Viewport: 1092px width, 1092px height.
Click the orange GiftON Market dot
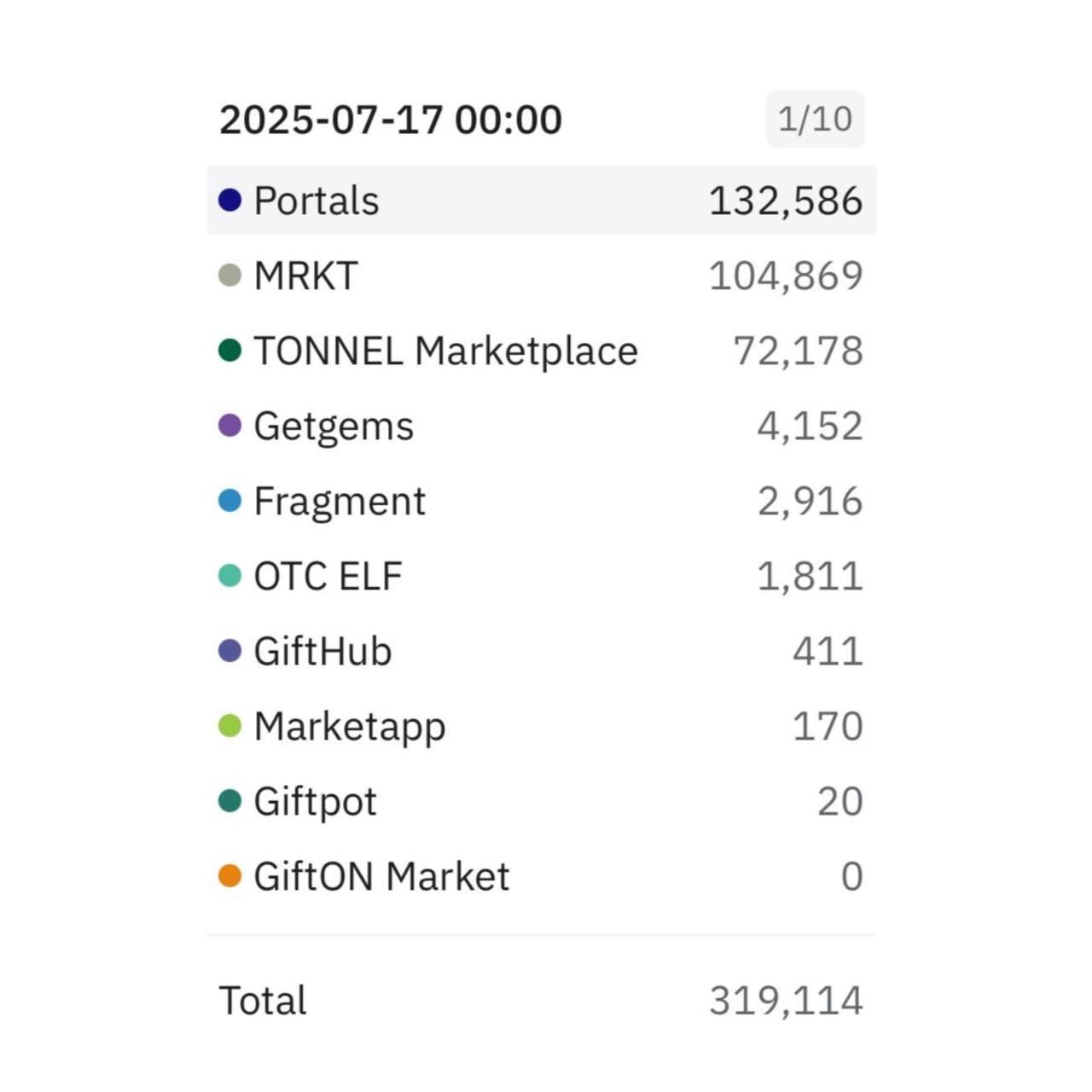(x=230, y=876)
